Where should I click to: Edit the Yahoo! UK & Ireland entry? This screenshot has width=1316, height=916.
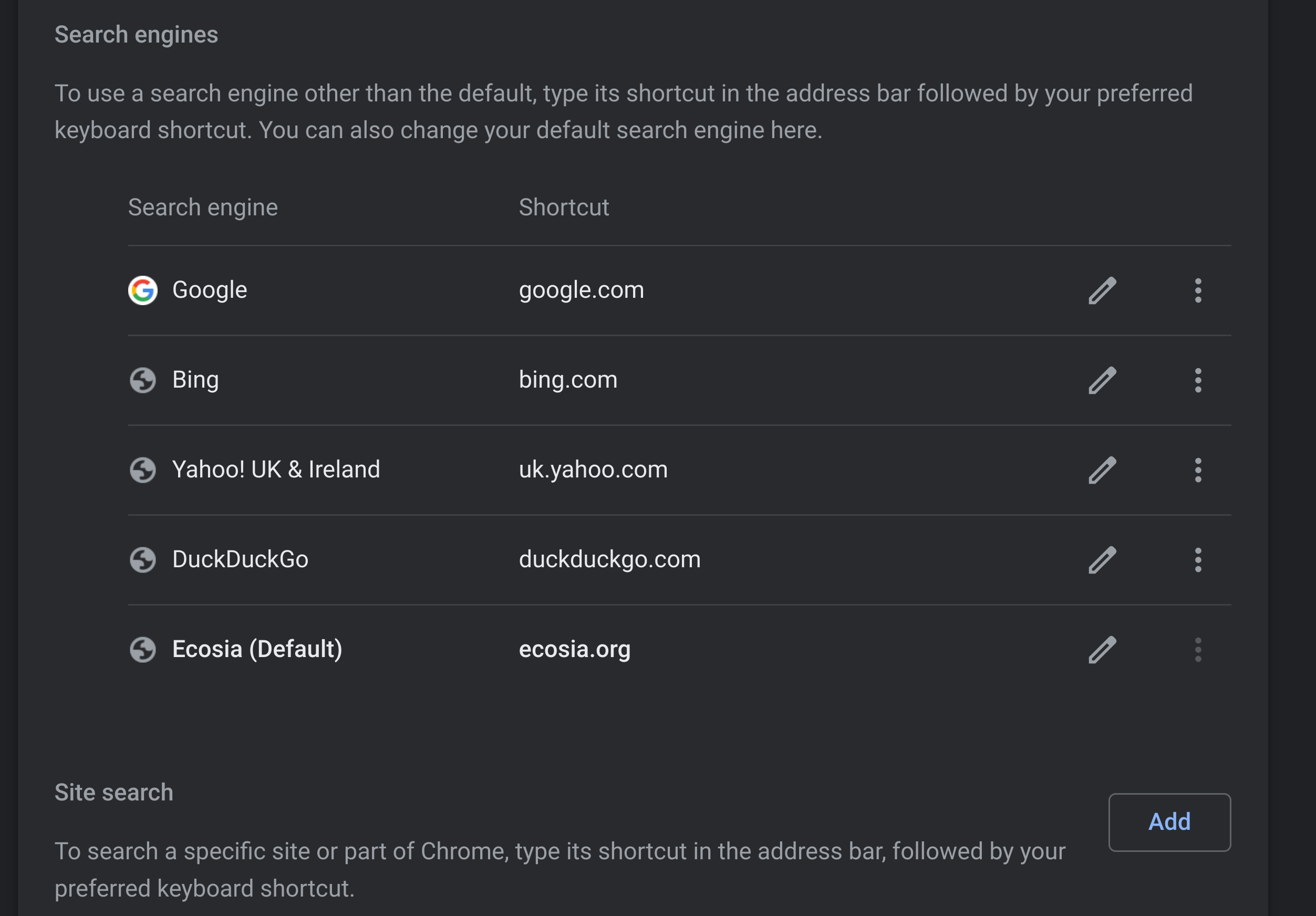pyautogui.click(x=1102, y=470)
